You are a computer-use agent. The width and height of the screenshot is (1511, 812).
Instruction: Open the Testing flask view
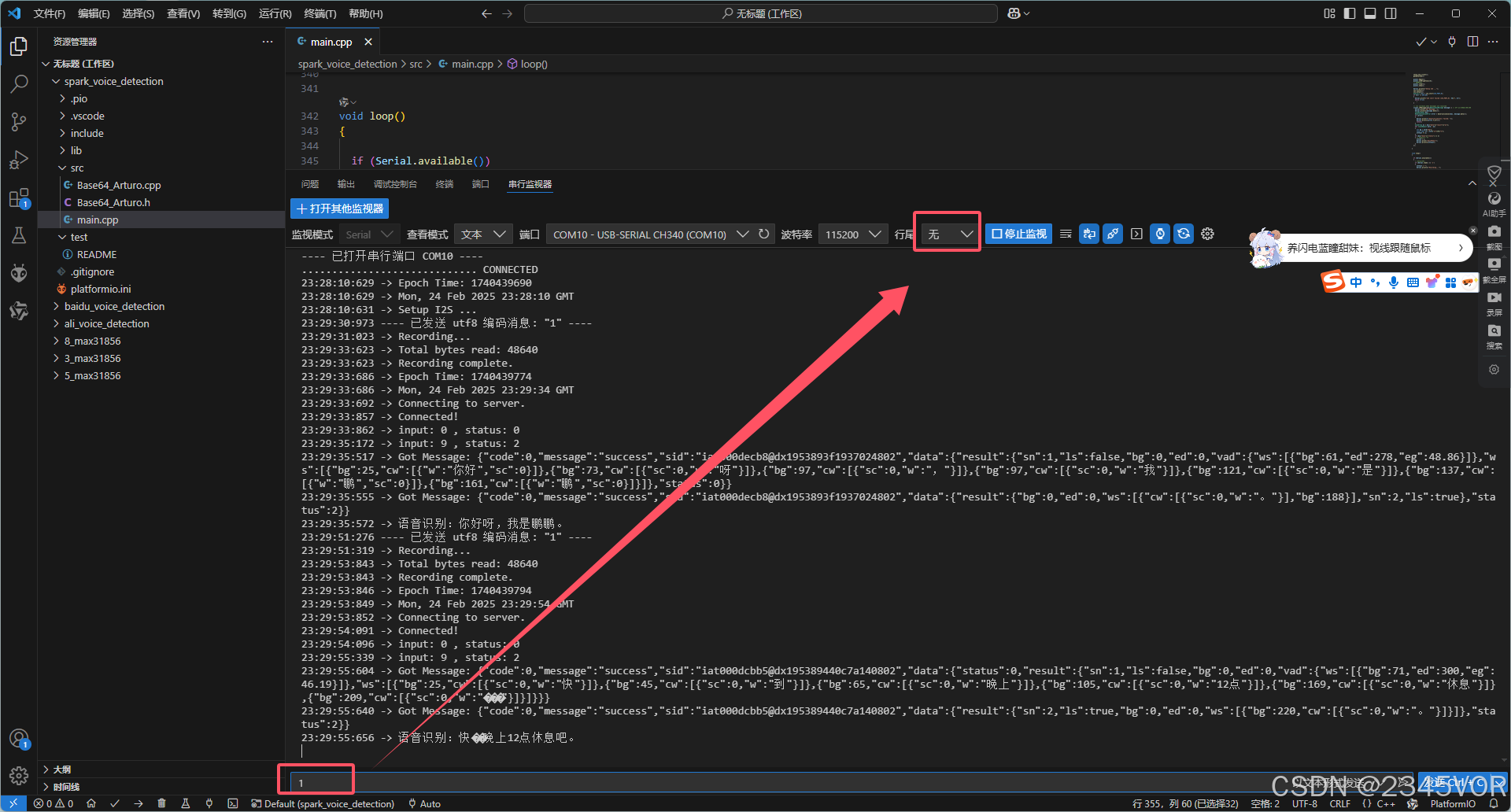tap(19, 235)
